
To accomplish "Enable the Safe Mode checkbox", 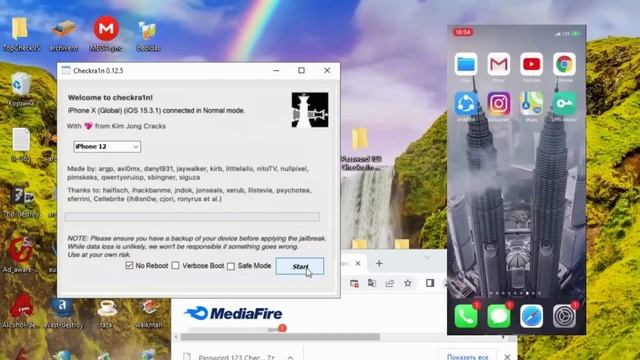I will point(231,266).
